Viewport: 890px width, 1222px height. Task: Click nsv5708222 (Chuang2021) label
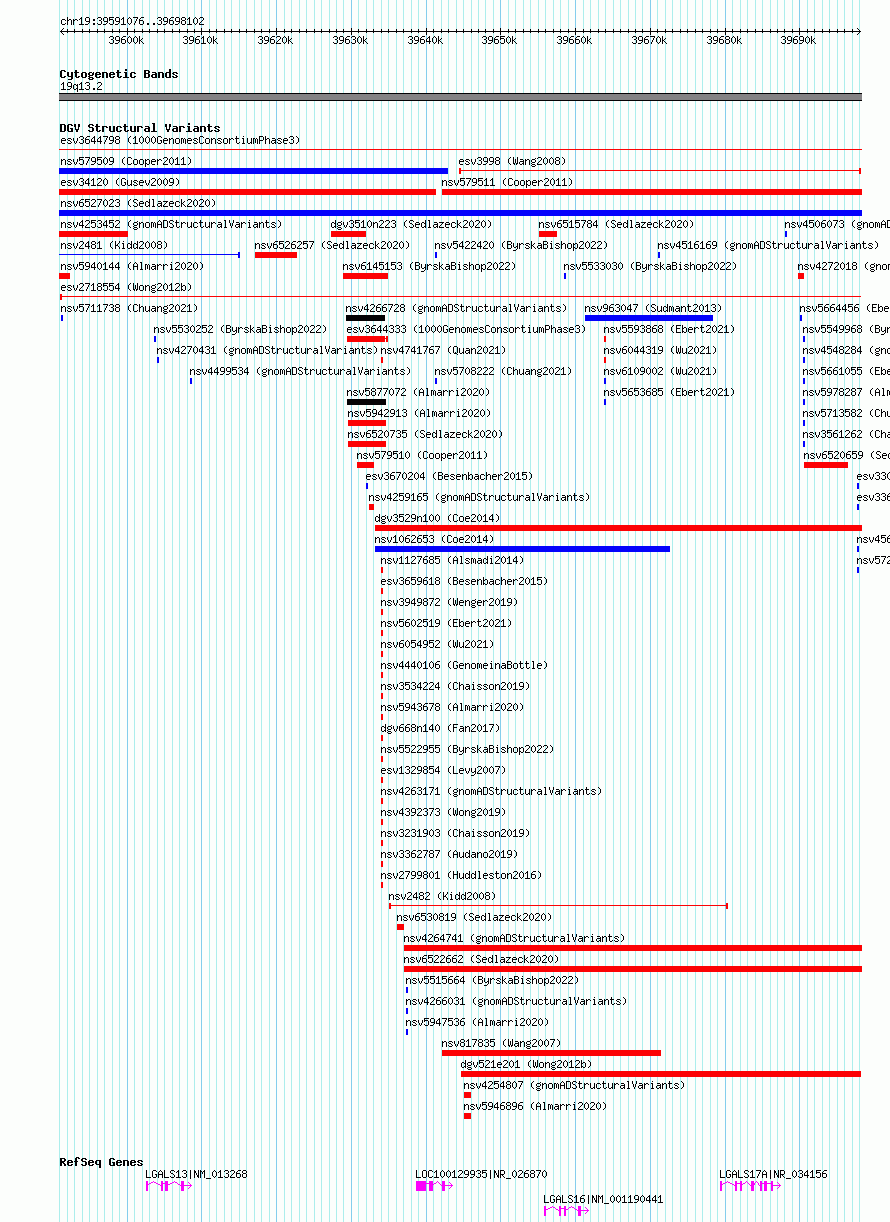503,371
